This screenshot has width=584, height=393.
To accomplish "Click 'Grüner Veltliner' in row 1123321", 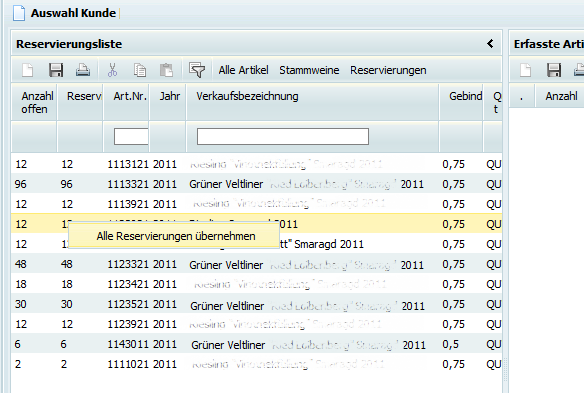I will tap(226, 265).
